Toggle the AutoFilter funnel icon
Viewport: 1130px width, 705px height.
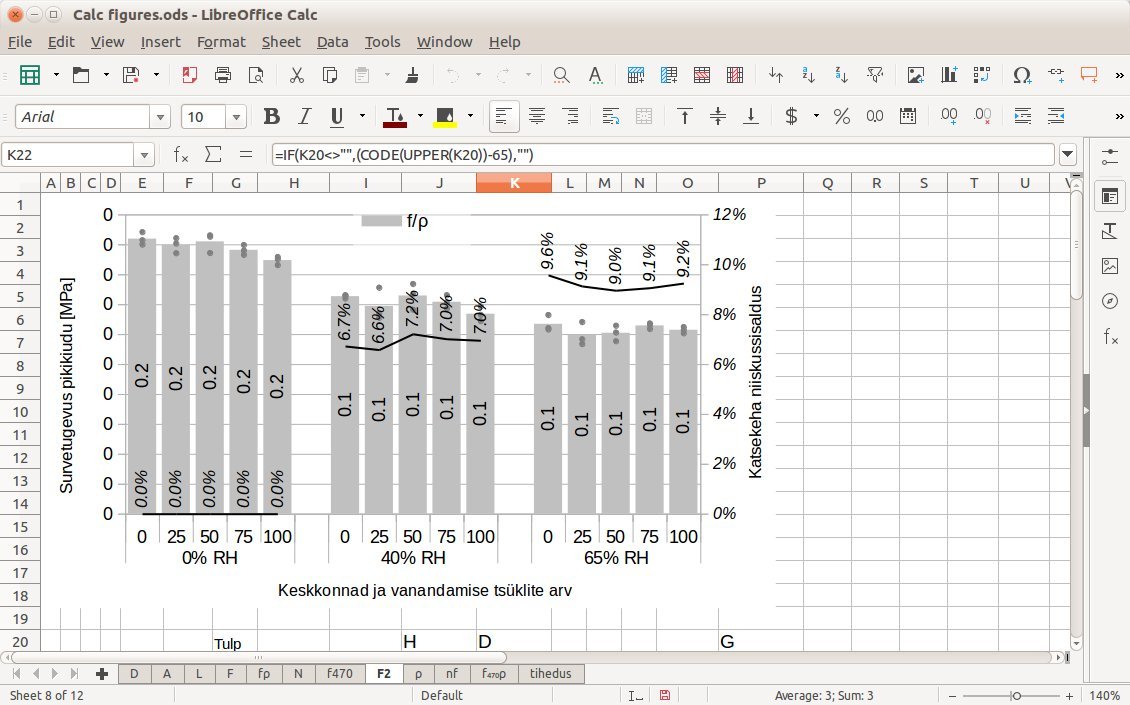coord(875,75)
